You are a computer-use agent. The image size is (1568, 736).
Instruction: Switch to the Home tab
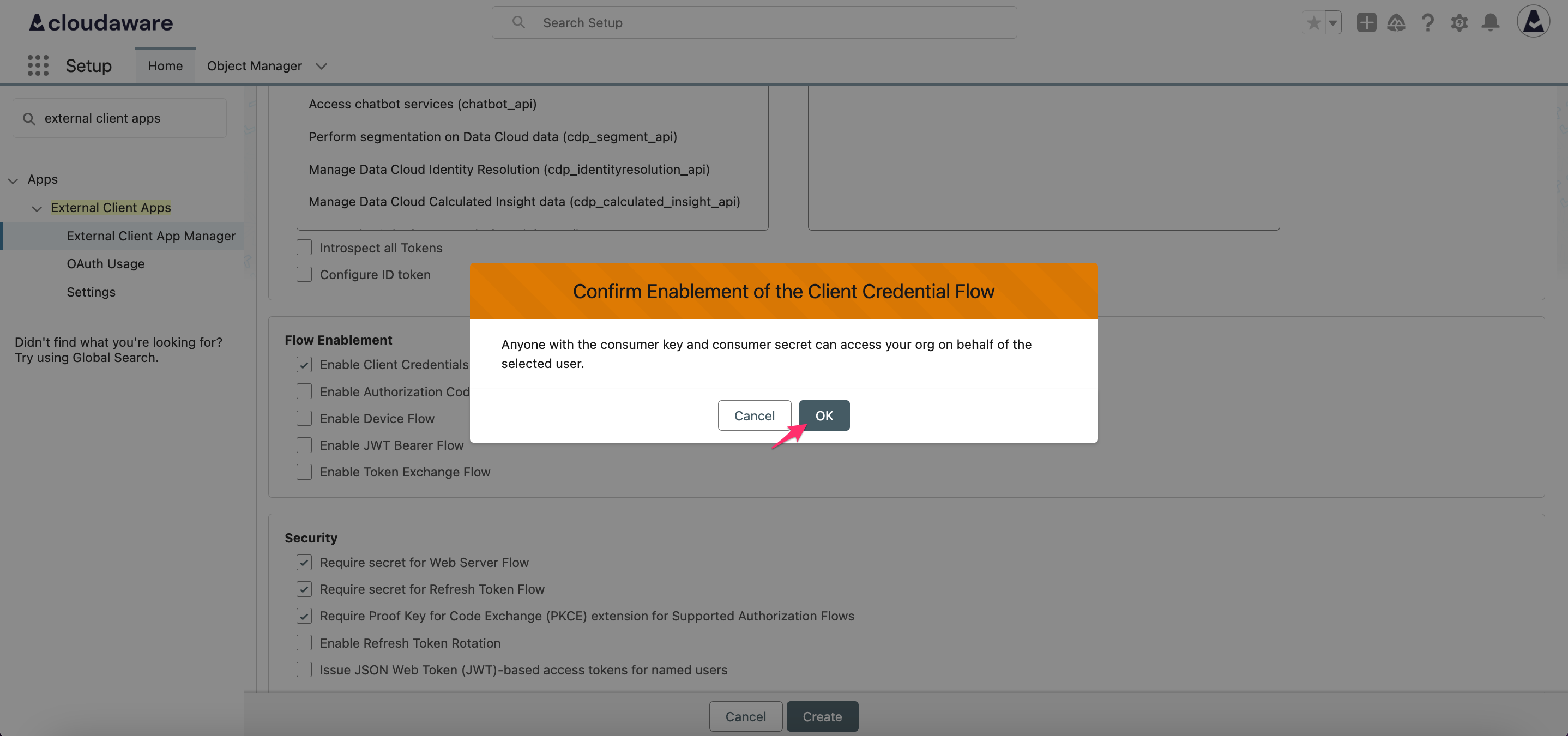coord(165,66)
